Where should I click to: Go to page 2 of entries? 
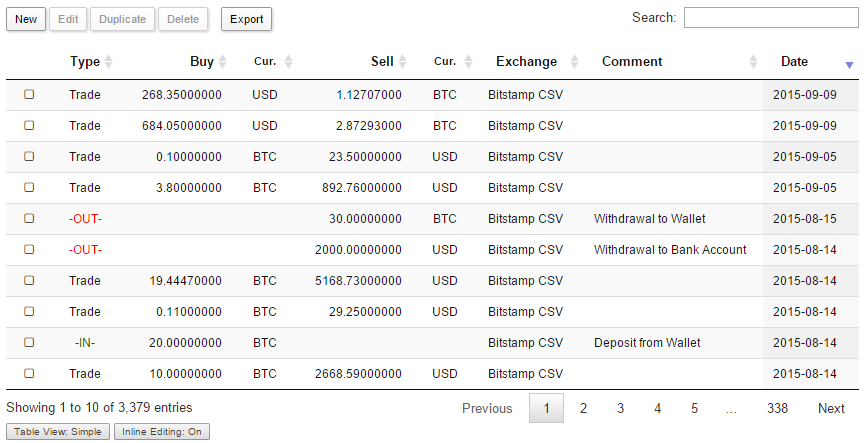click(x=583, y=408)
